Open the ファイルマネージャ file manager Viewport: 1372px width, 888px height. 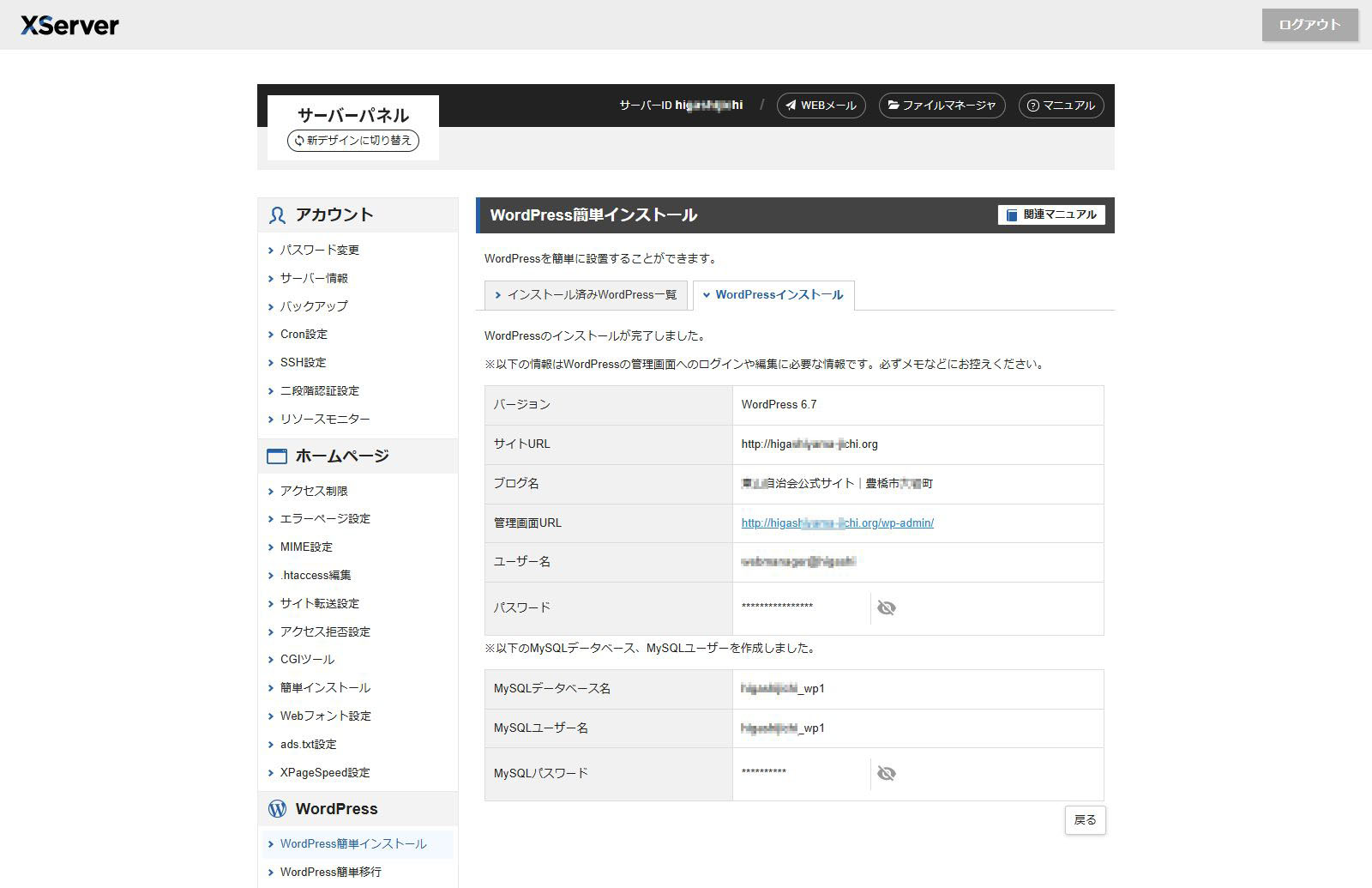click(x=942, y=106)
